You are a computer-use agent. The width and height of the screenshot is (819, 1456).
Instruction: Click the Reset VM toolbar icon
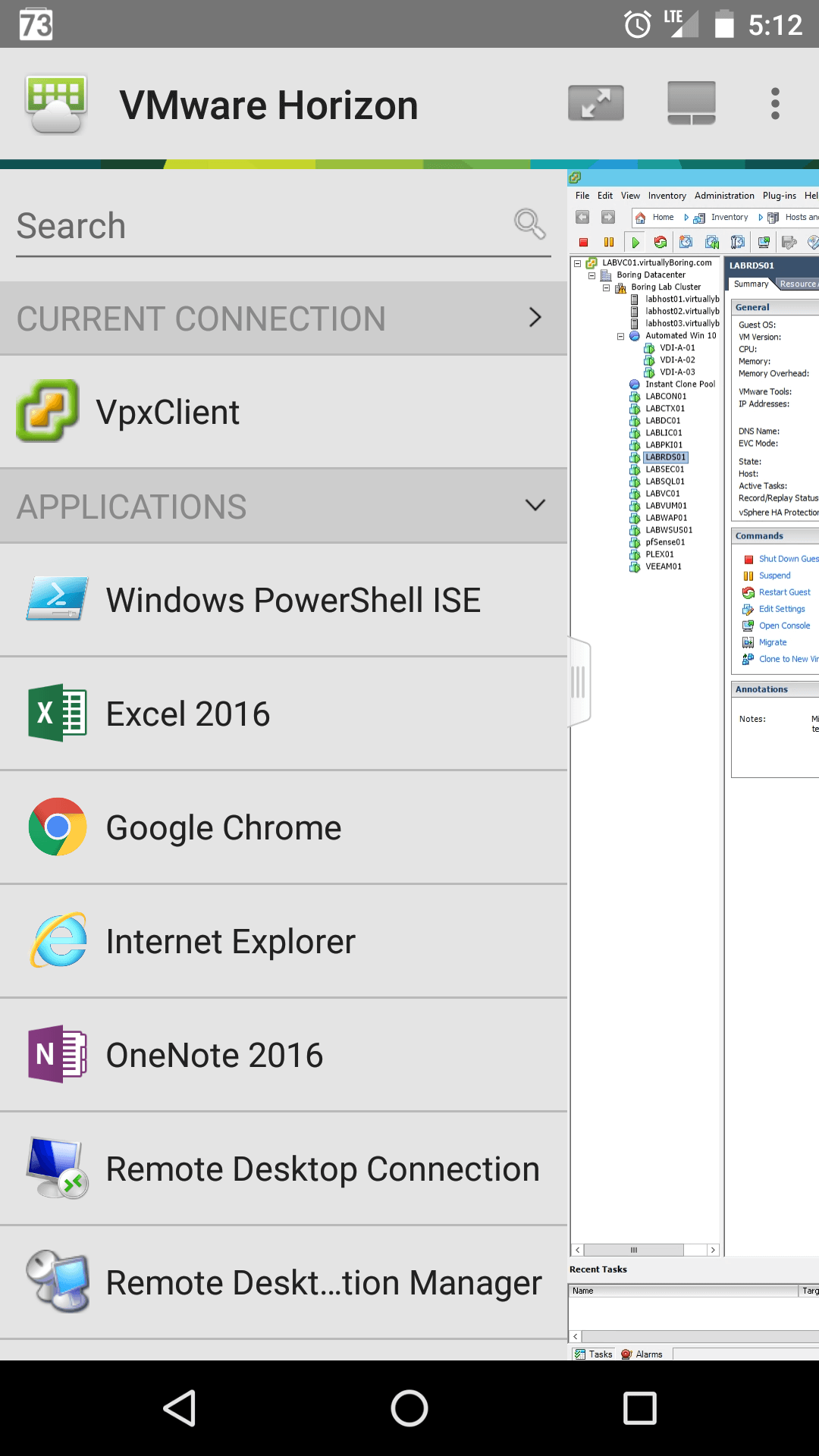coord(661,243)
